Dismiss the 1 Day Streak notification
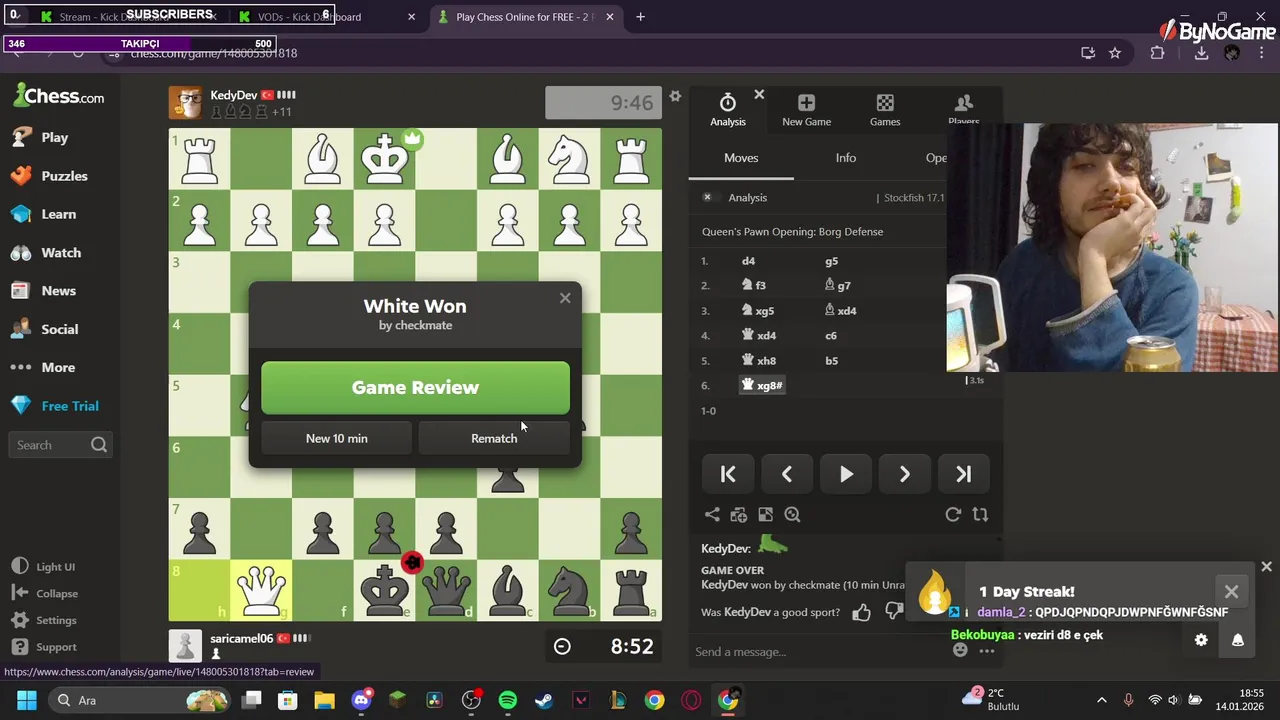Image resolution: width=1280 pixels, height=720 pixels. point(1231,592)
